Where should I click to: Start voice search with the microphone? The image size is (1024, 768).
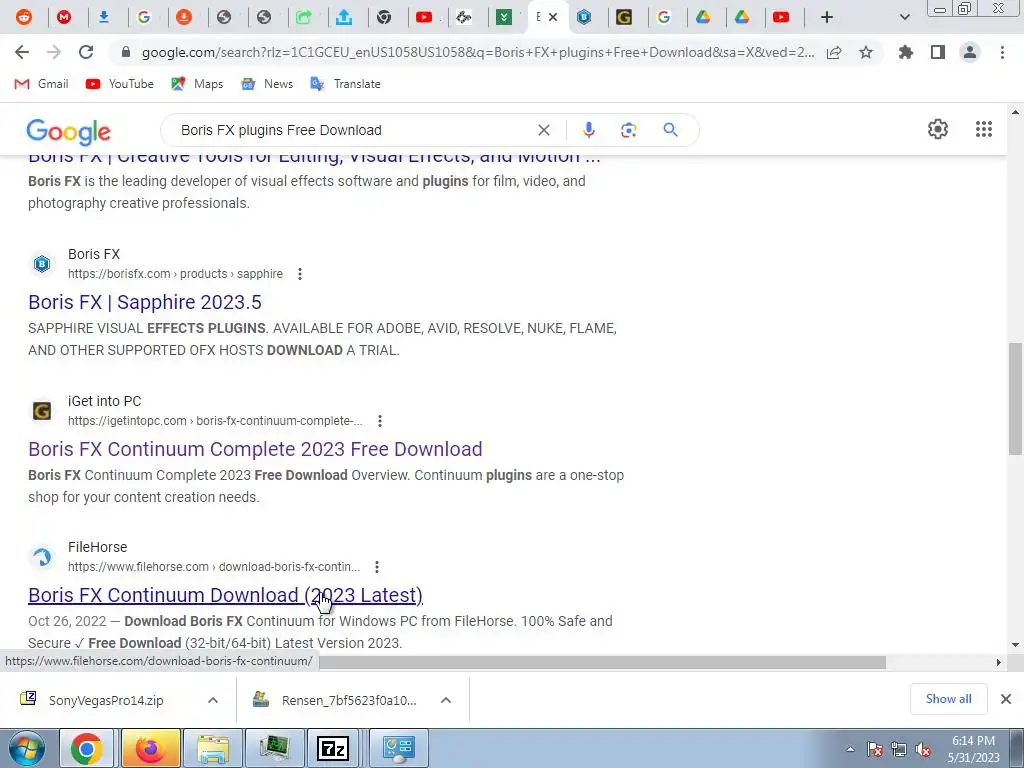(x=588, y=130)
